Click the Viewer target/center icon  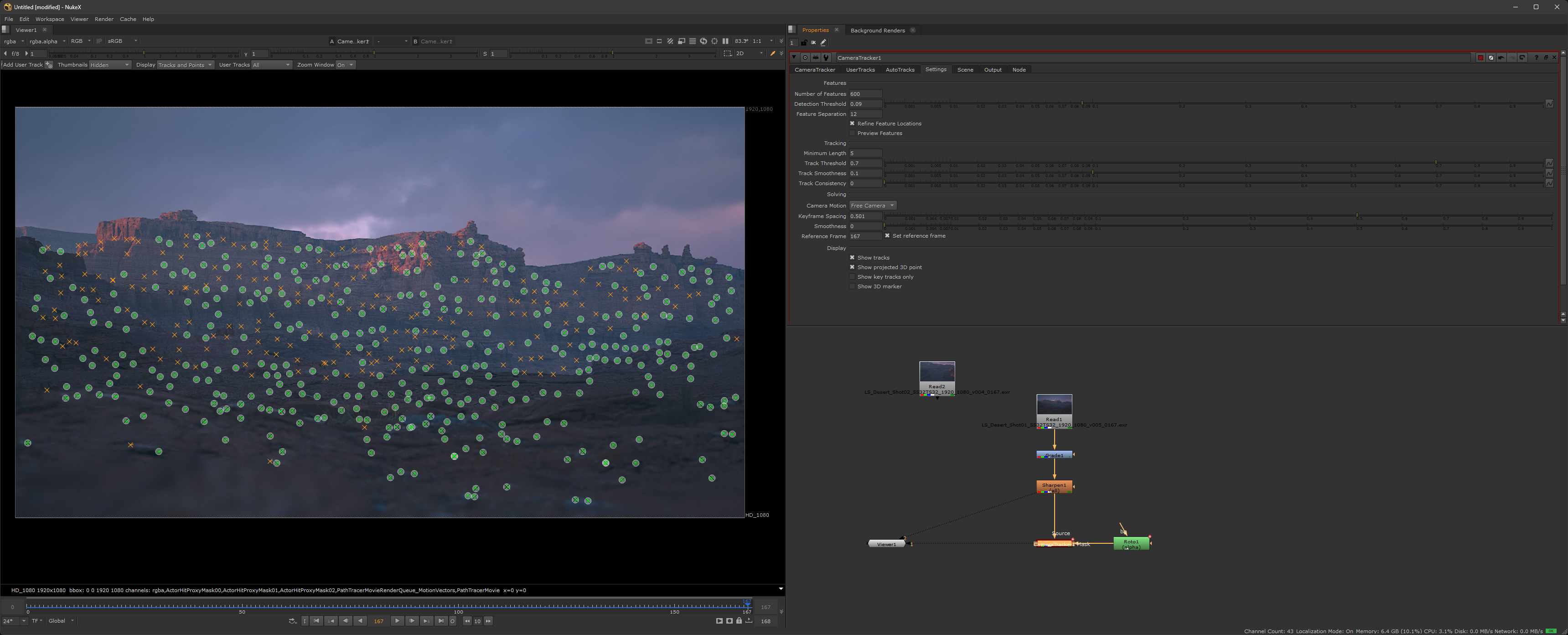point(714,42)
